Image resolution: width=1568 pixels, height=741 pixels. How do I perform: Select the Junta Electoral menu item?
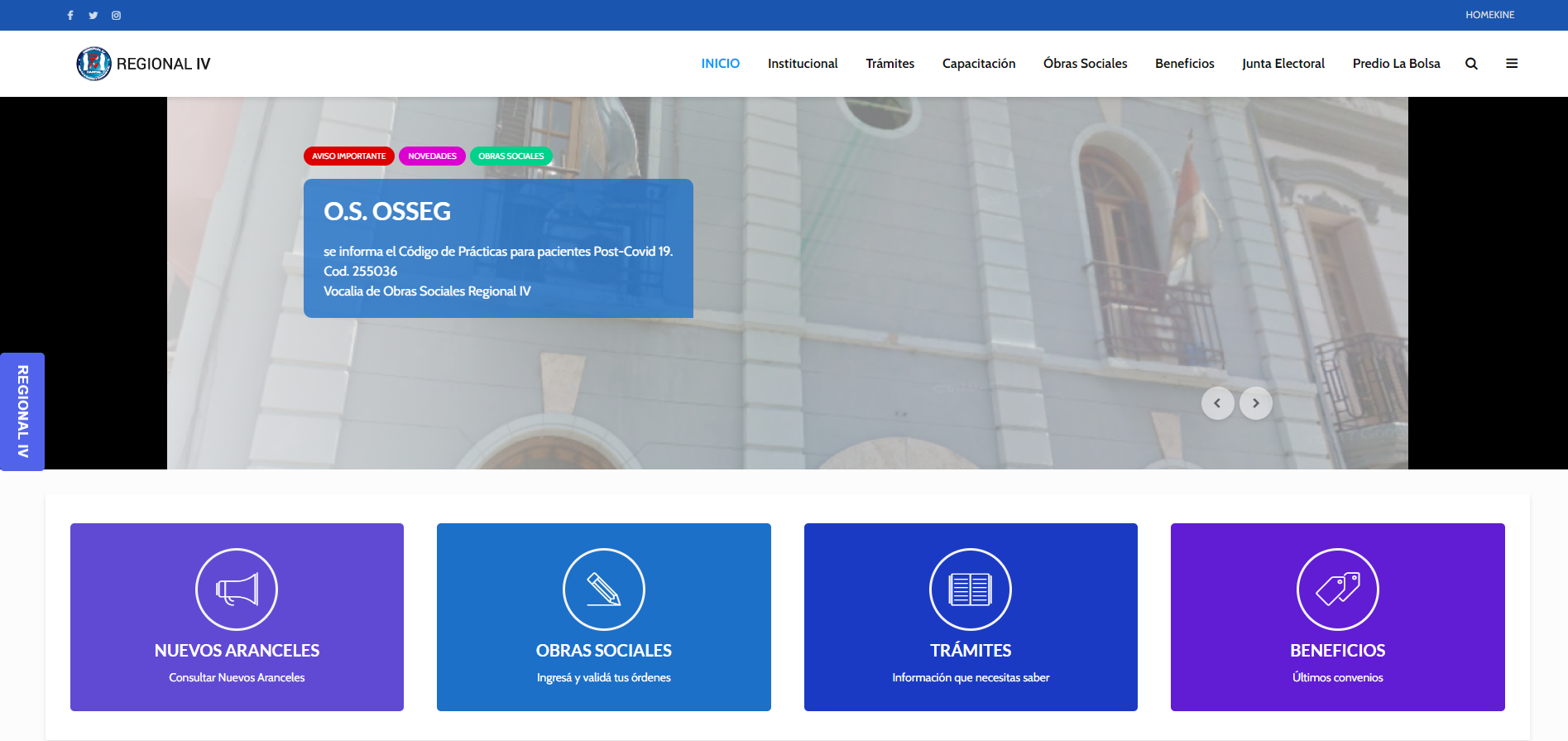pos(1283,64)
